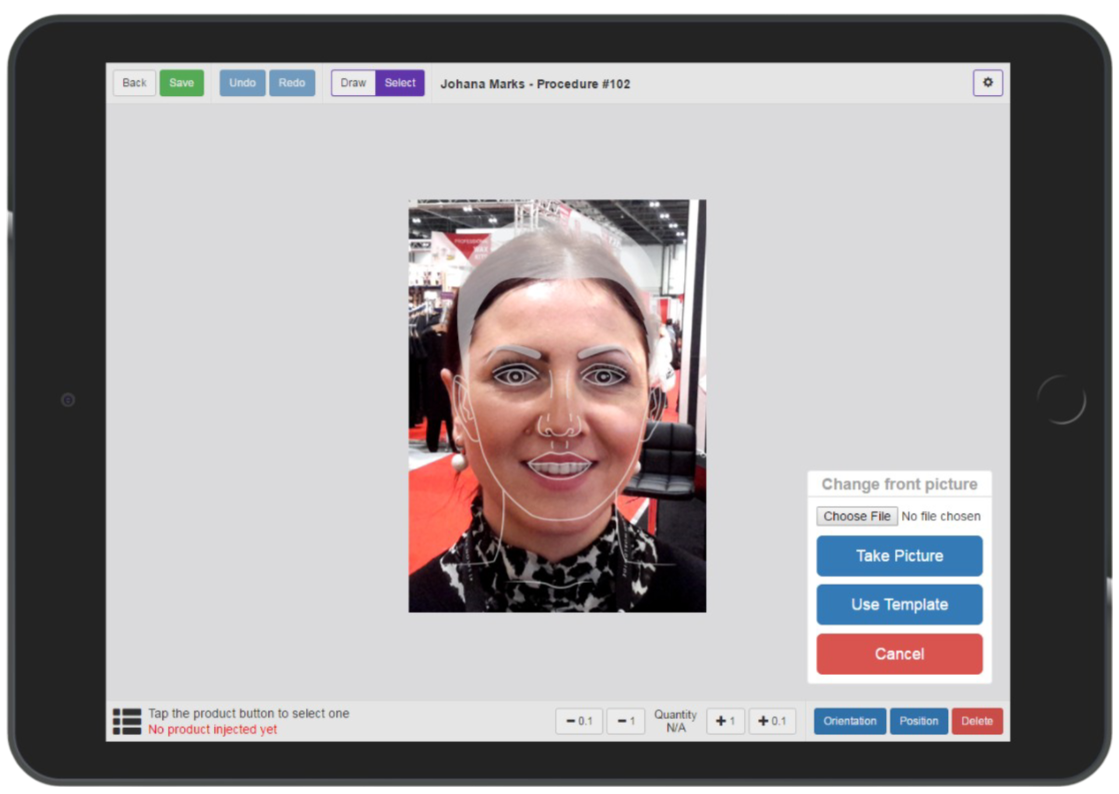
Task: Open the Position options
Action: pos(918,721)
